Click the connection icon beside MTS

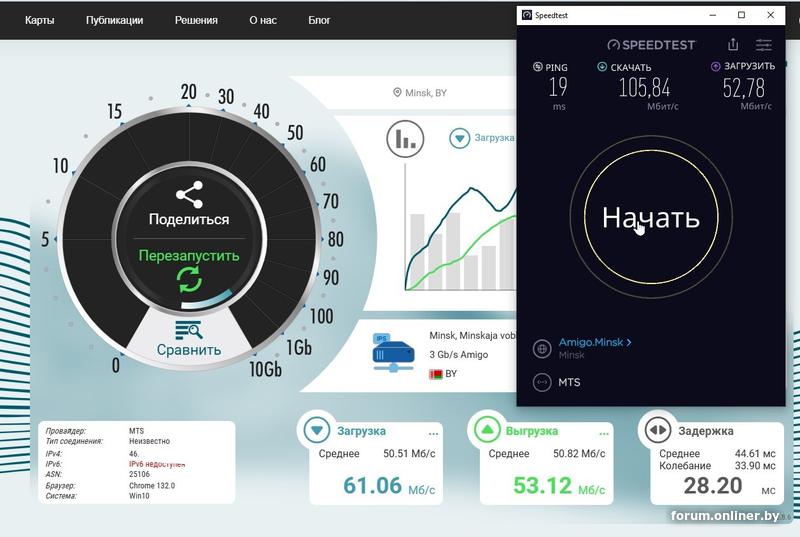[542, 382]
